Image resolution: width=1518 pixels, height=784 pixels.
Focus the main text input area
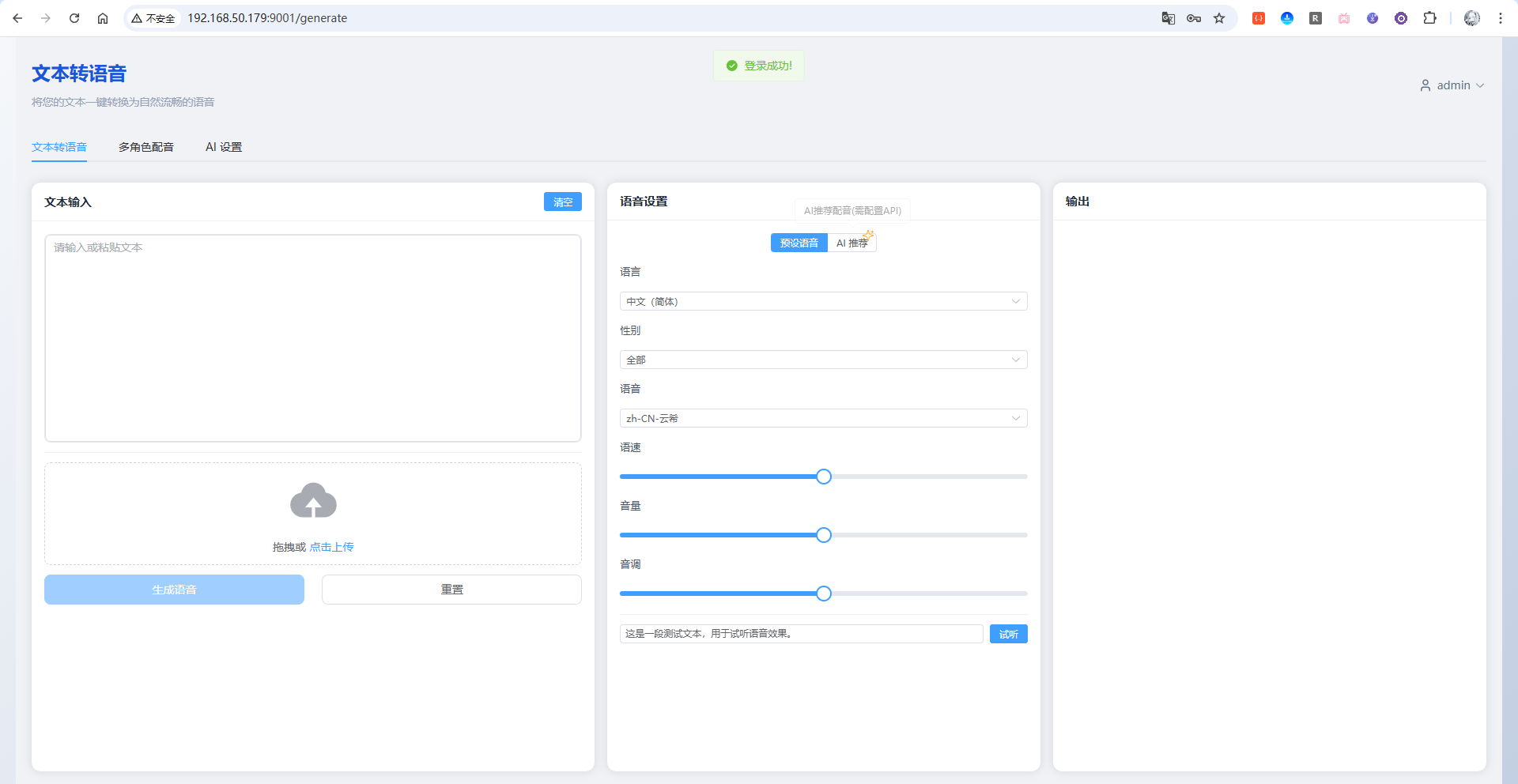coord(313,338)
